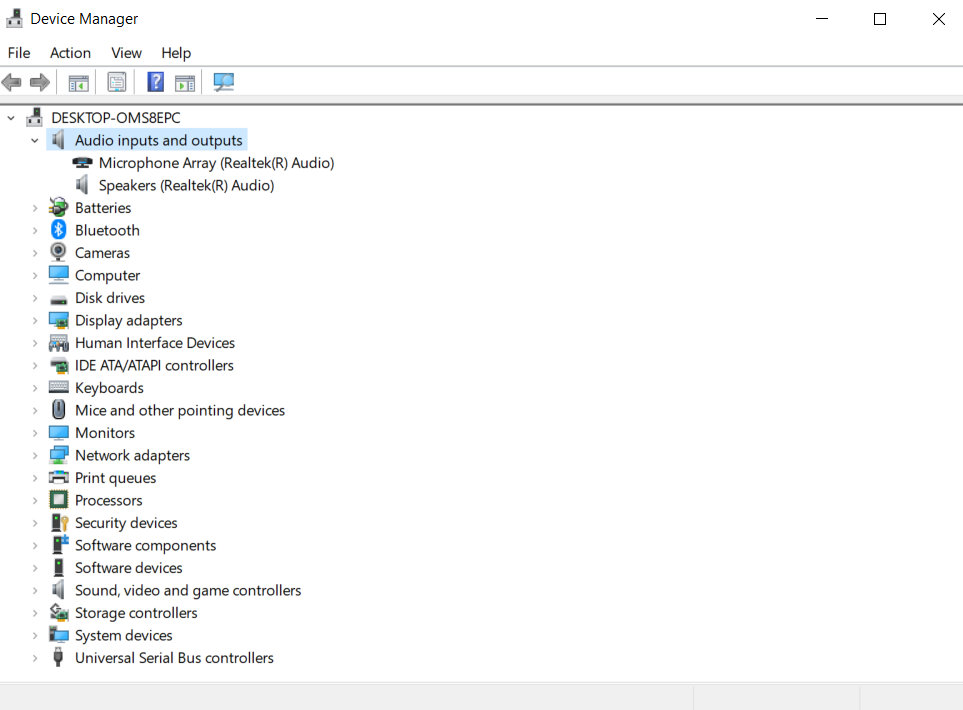Collapse the Audio inputs and outputs category
963x710 pixels.
point(34,140)
